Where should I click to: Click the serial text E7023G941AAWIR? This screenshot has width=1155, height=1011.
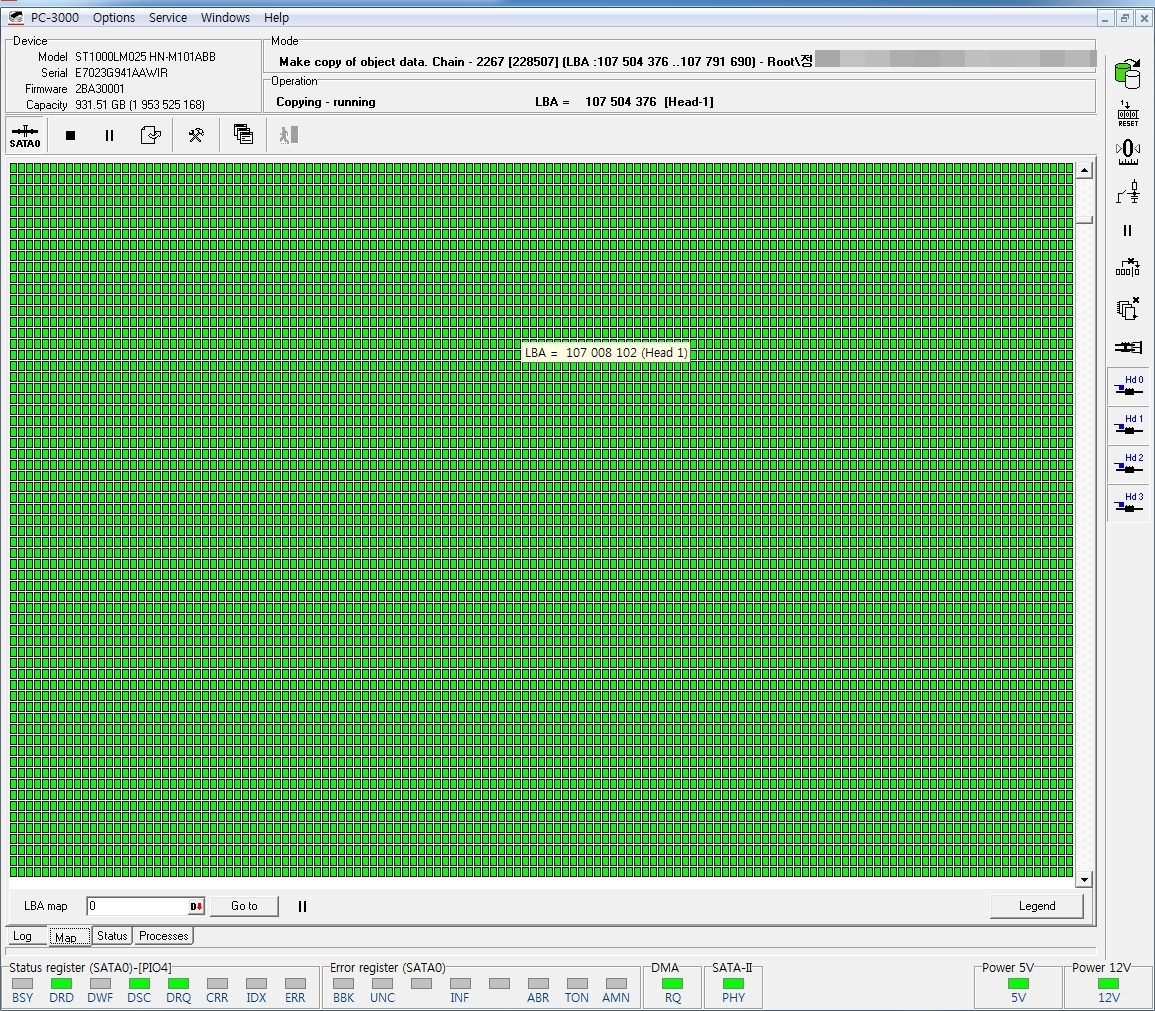(122, 73)
